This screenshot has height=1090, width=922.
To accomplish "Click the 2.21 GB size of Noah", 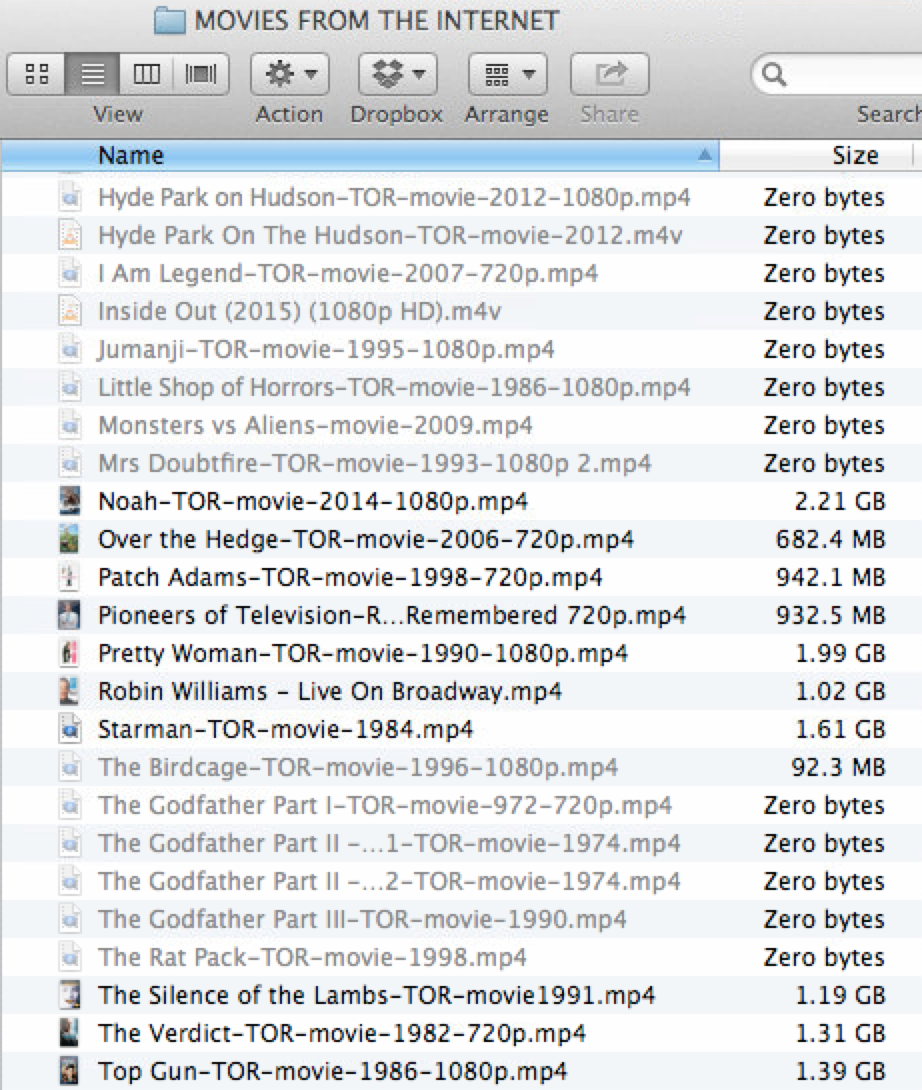I will 840,501.
